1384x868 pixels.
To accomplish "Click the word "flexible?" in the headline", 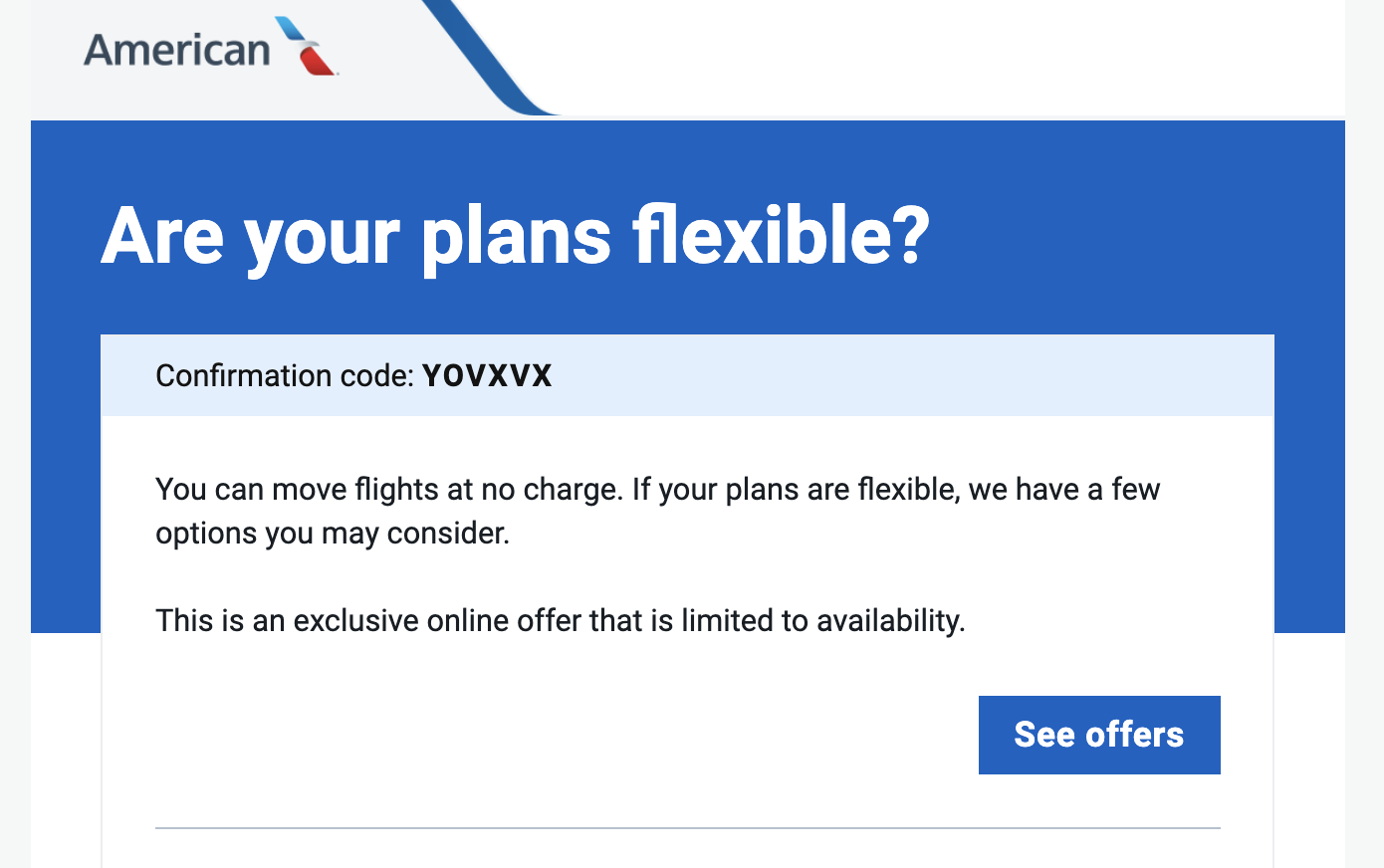I will (782, 236).
